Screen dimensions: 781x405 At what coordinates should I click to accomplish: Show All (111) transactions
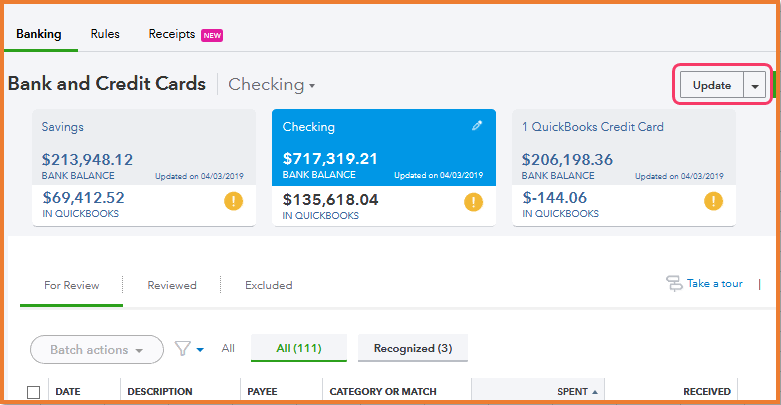tap(299, 348)
